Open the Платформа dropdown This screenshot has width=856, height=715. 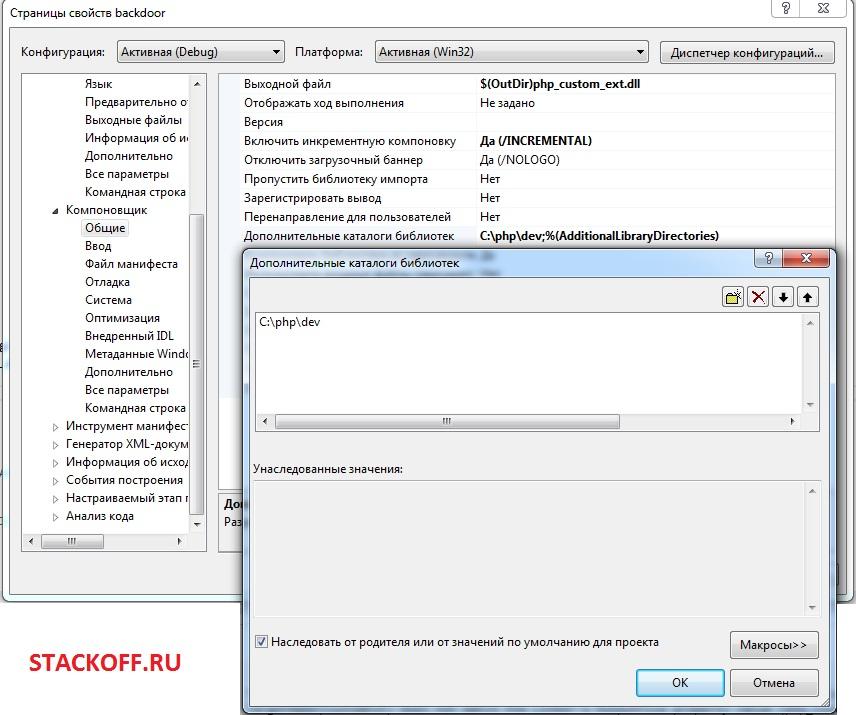click(512, 52)
